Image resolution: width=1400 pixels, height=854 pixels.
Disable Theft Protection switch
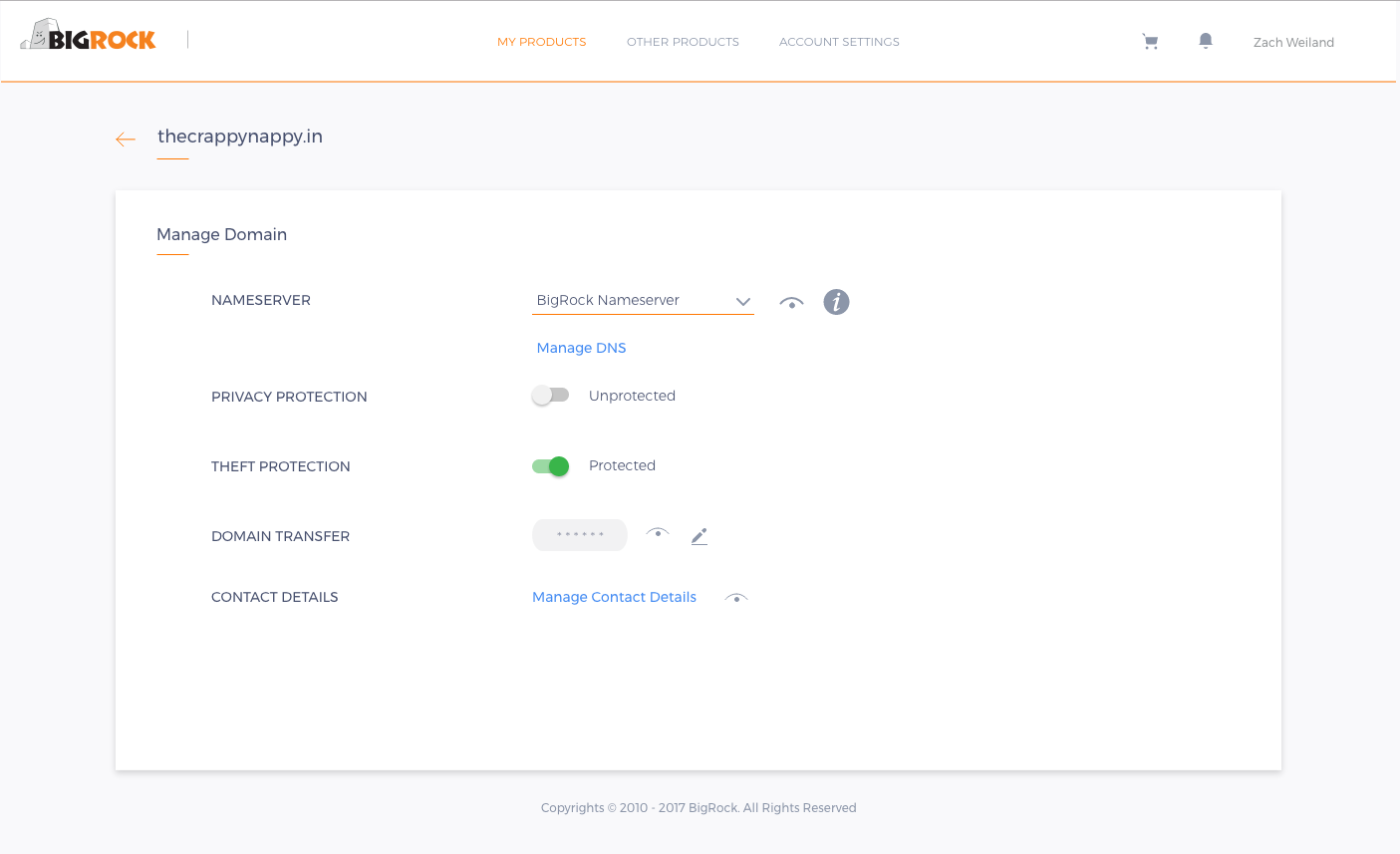tap(550, 465)
